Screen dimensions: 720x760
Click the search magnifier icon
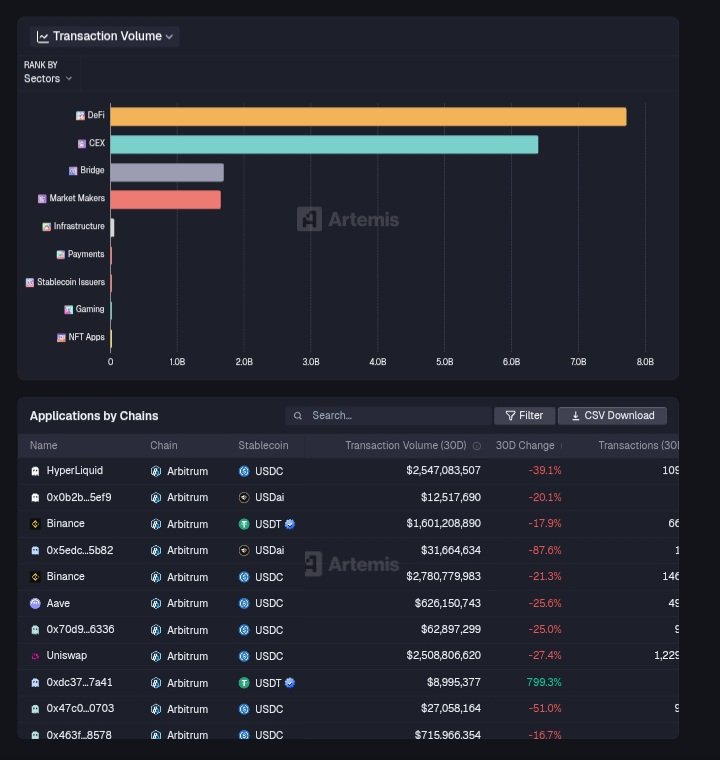click(298, 416)
